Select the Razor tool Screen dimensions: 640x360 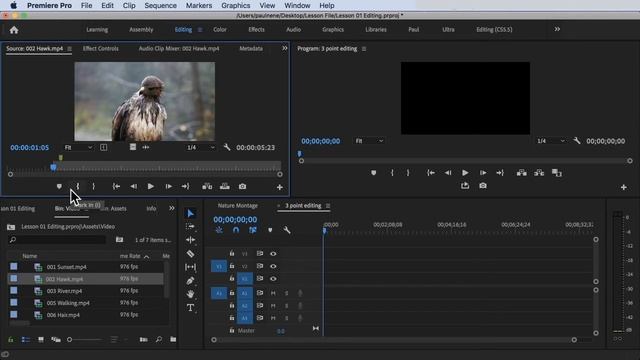pyautogui.click(x=190, y=253)
